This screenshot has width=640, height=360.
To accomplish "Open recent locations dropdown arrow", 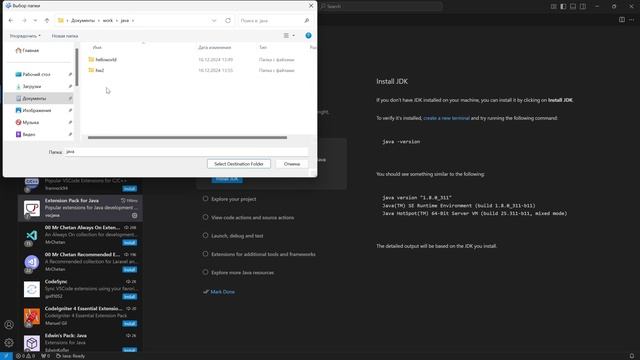I will point(35,20).
